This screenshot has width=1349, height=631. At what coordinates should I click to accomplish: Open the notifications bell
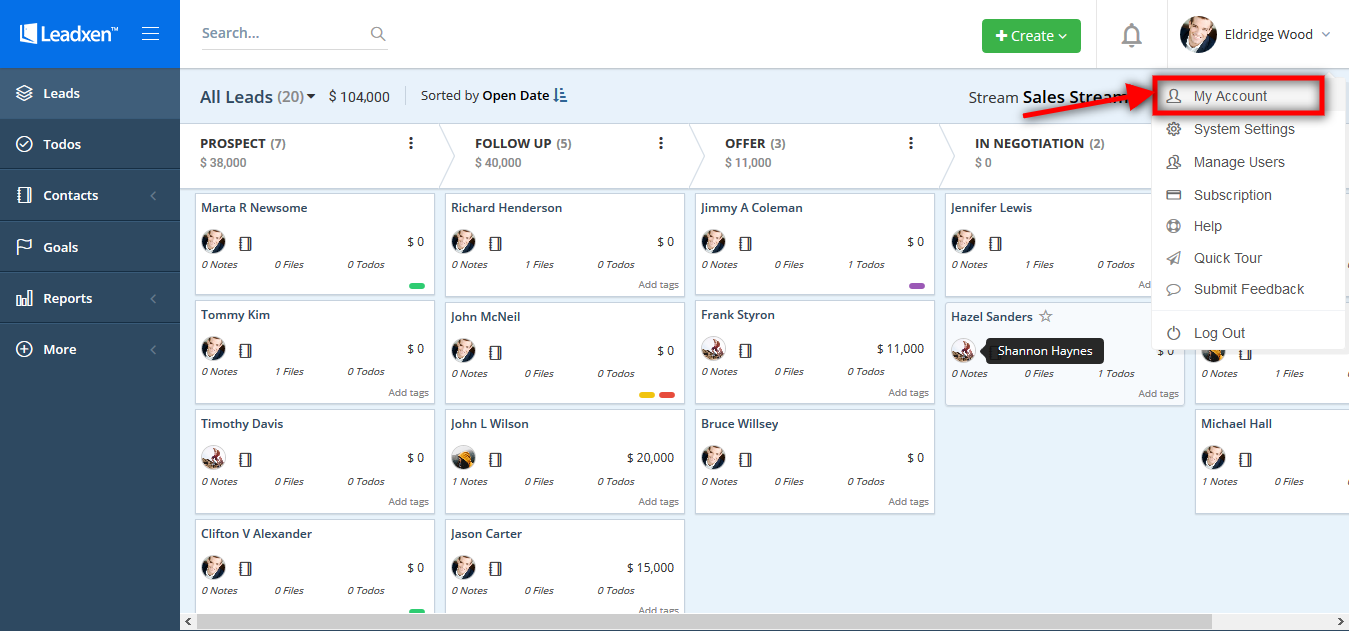[x=1131, y=36]
